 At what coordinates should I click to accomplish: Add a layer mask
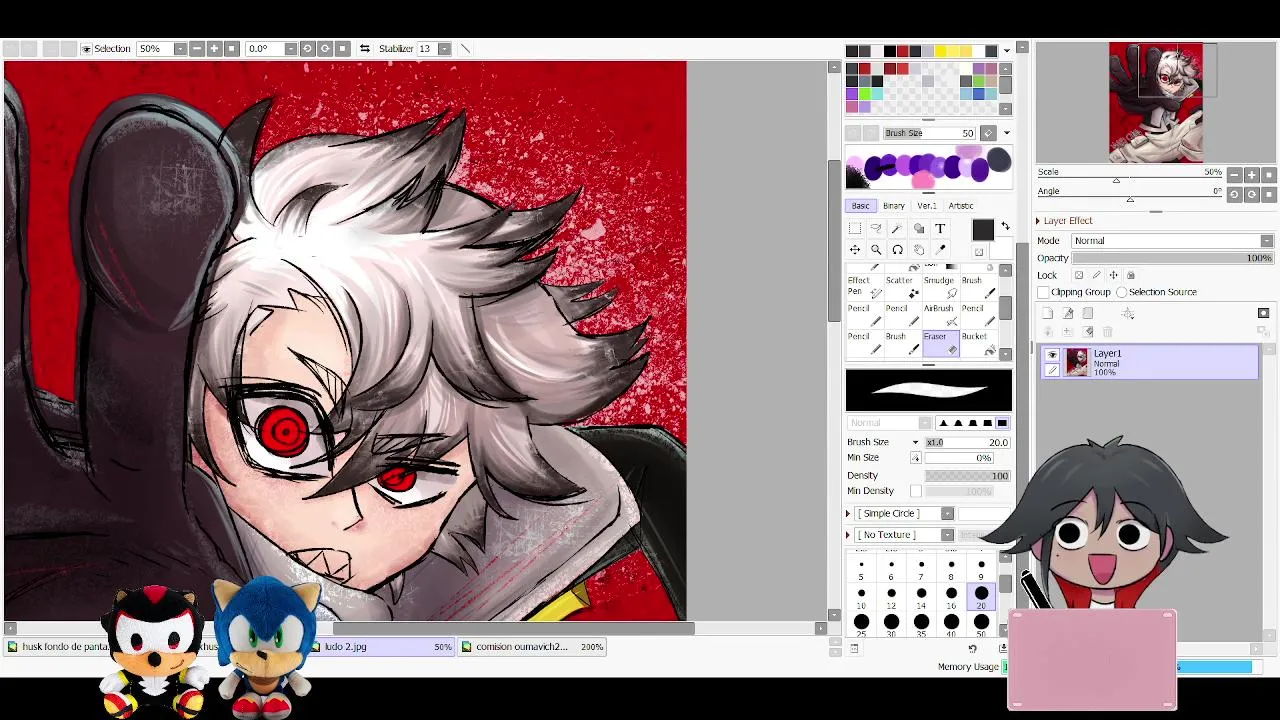point(1263,313)
